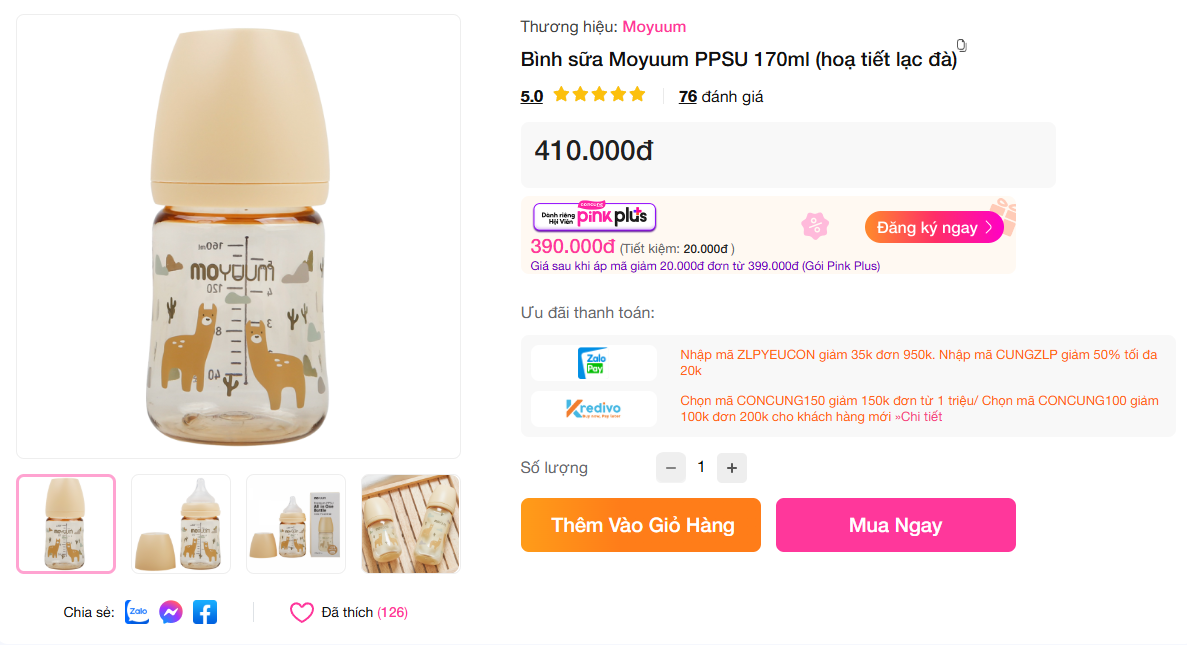Open the Moyuum brand page
The height and width of the screenshot is (645, 1187).
coord(654,26)
